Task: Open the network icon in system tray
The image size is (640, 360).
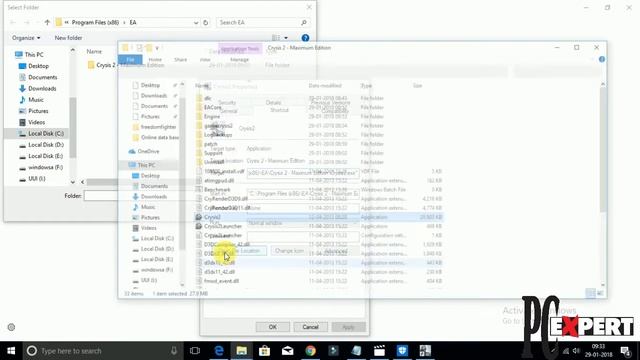Action: tap(566, 351)
